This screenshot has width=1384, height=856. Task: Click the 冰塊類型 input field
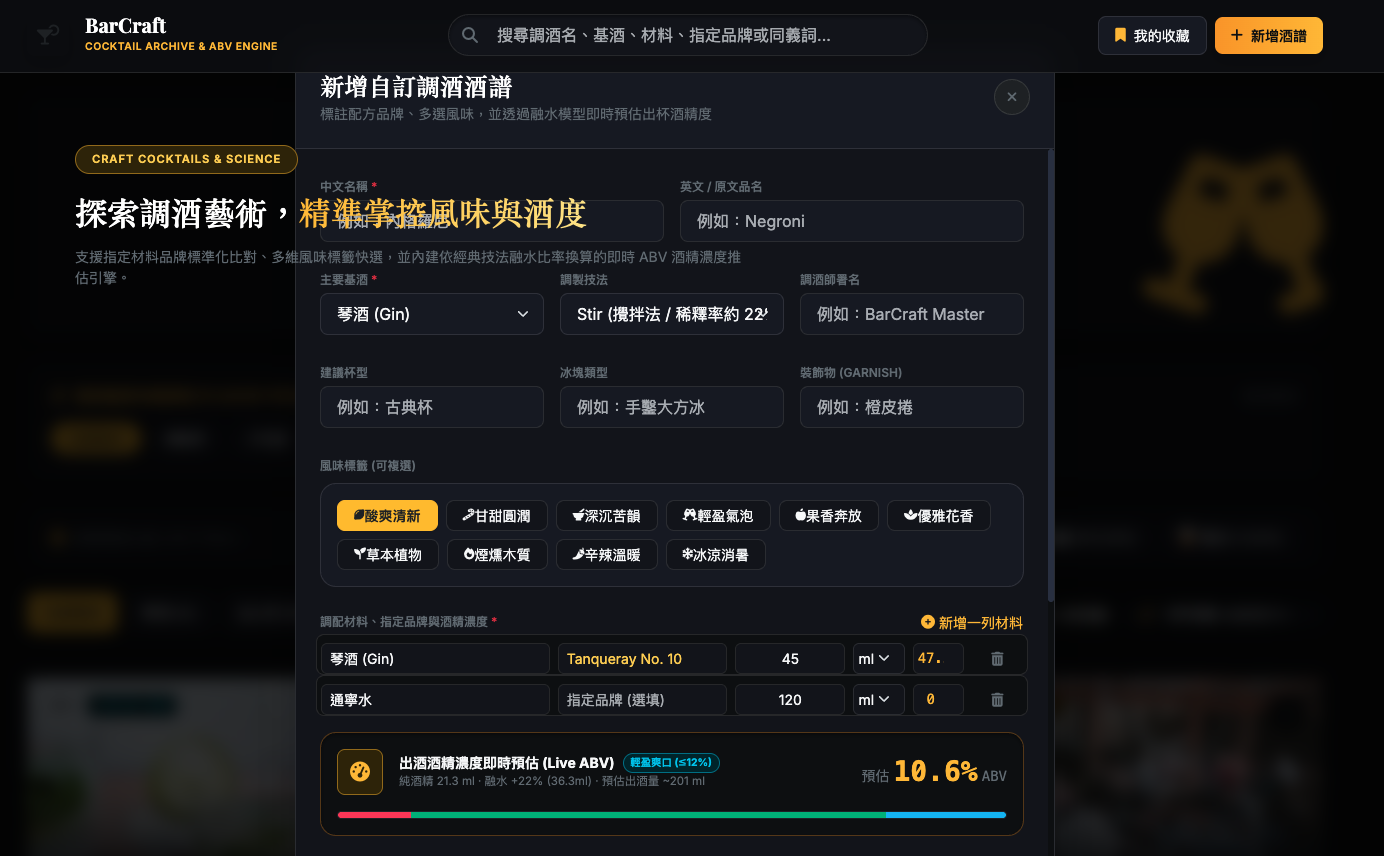pyautogui.click(x=672, y=407)
